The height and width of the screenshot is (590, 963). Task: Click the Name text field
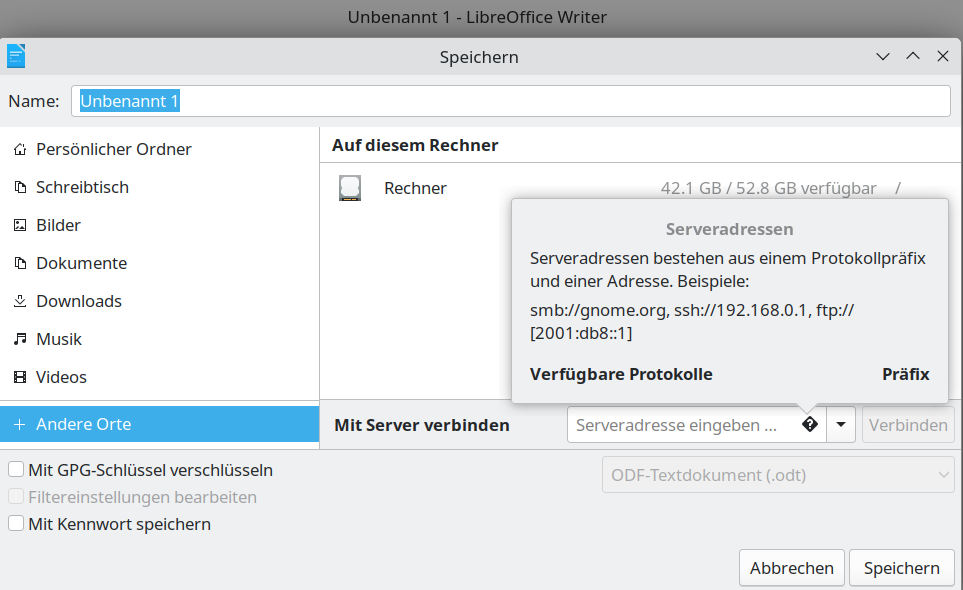pos(511,101)
